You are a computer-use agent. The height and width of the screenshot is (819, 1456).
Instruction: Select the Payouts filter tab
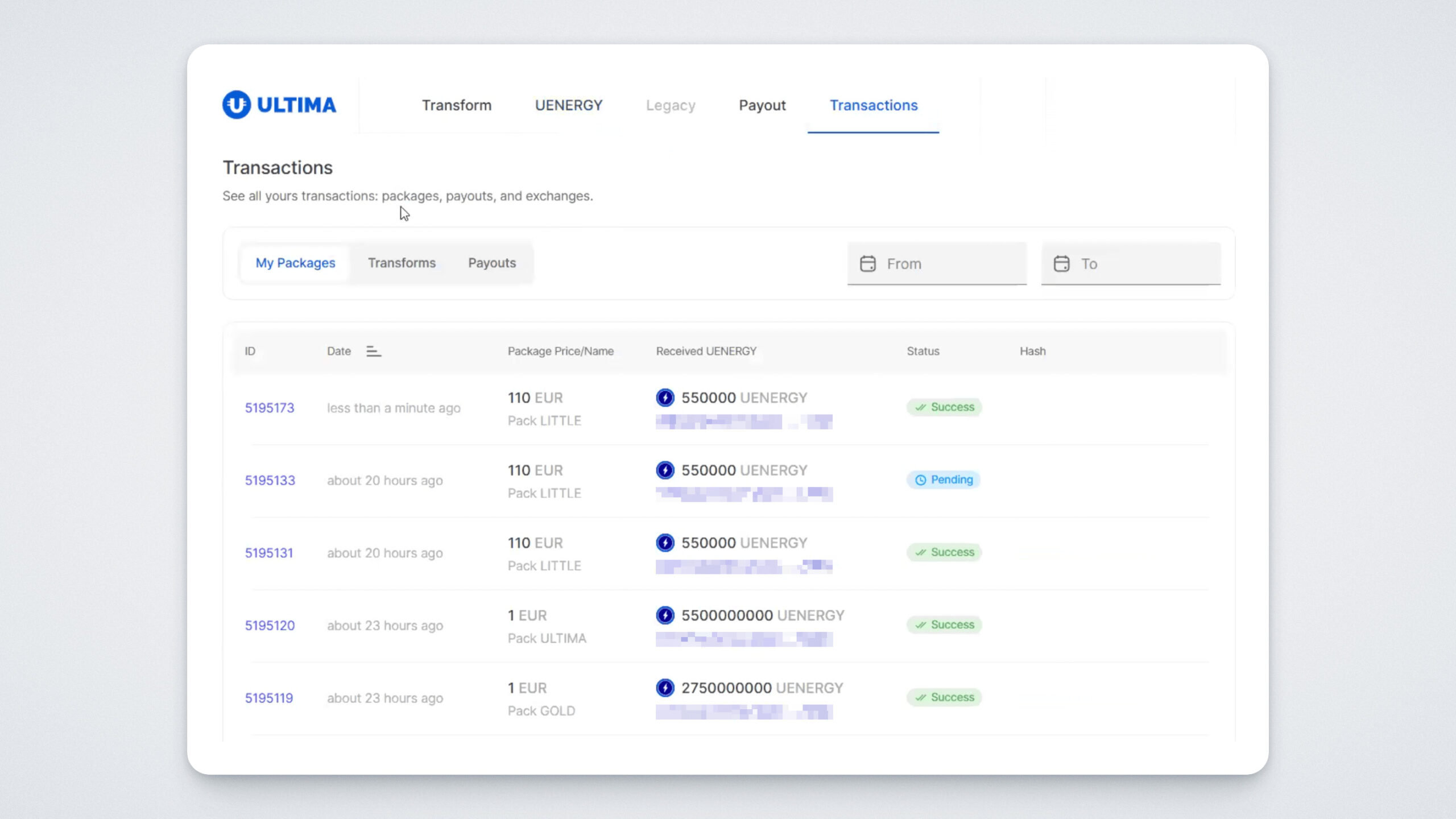492,263
